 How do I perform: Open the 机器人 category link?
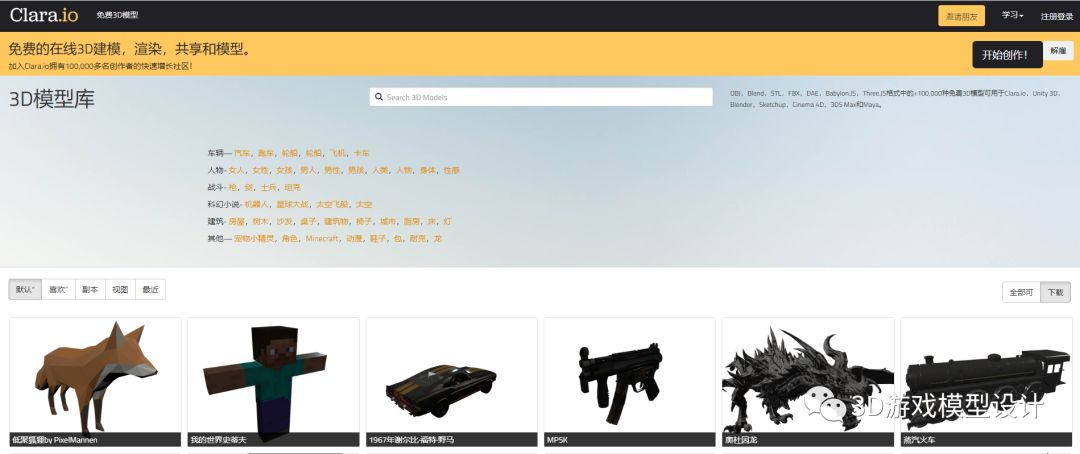[256, 205]
